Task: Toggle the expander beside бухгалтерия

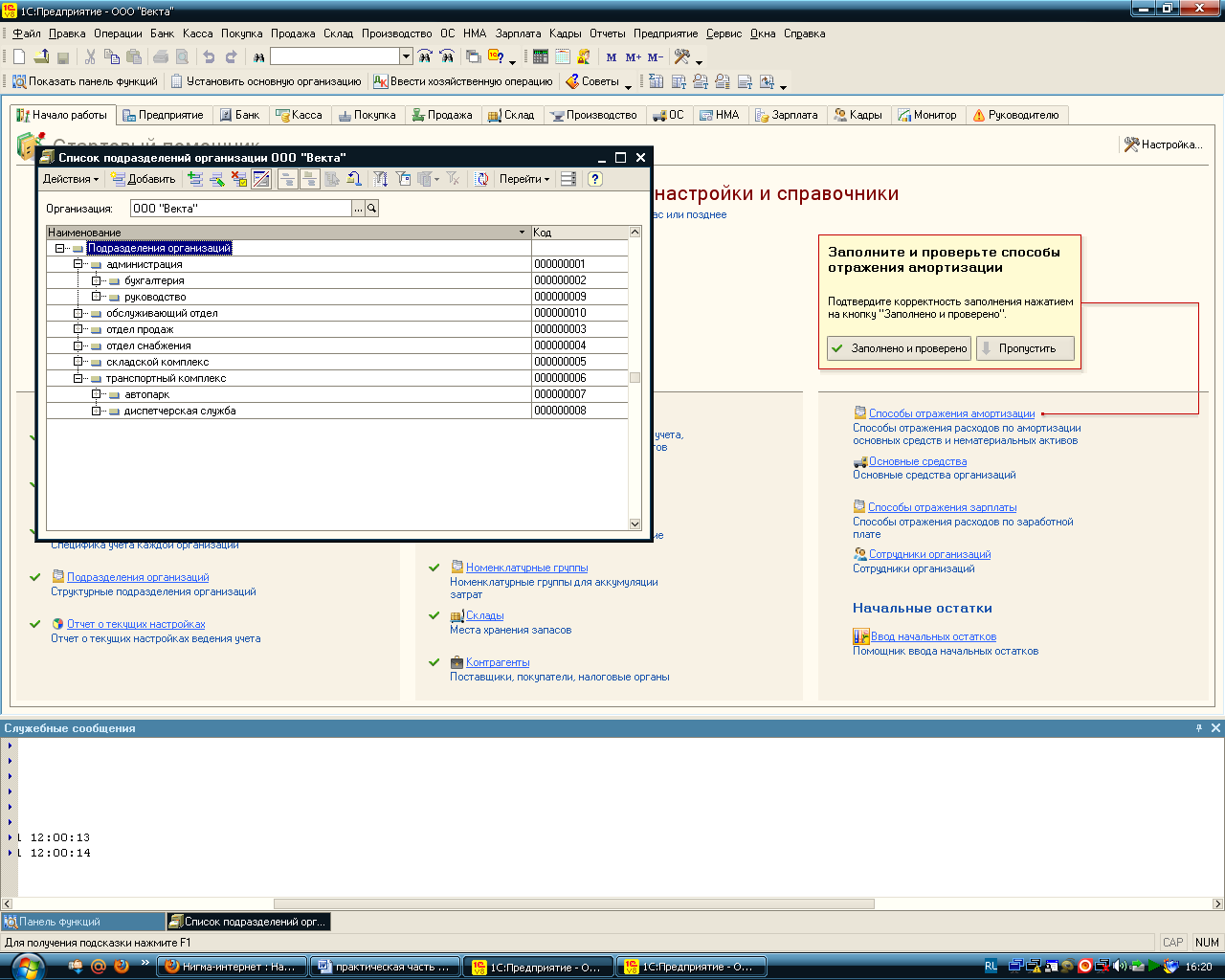Action: pos(96,280)
